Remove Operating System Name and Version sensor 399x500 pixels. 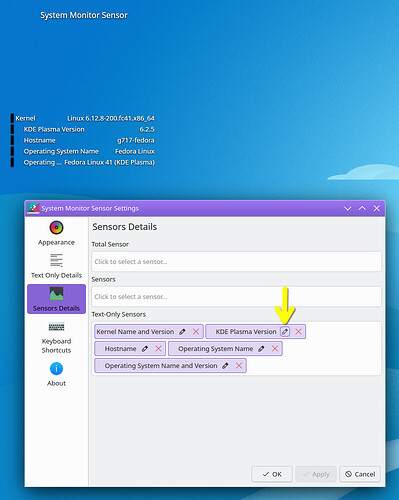coord(239,366)
